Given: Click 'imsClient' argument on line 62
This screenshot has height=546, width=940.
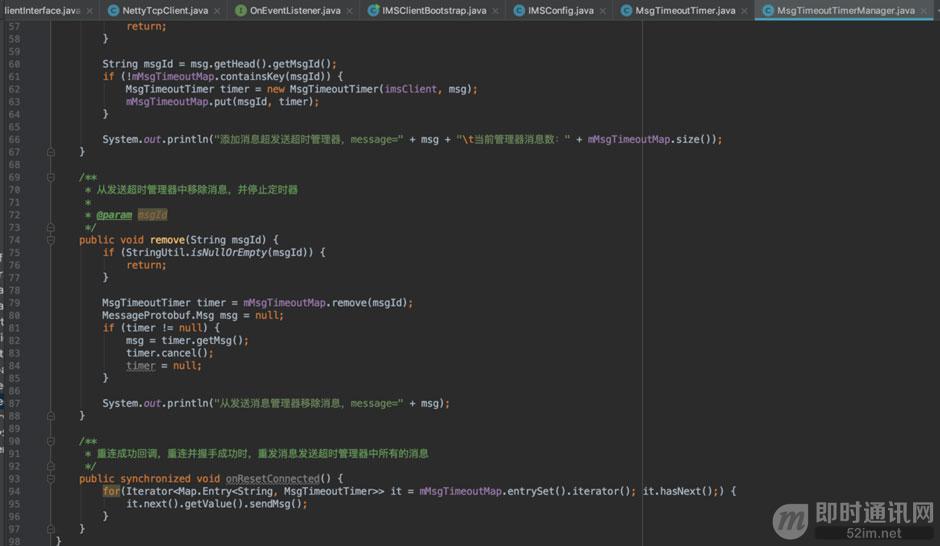Looking at the screenshot, I should pyautogui.click(x=411, y=89).
